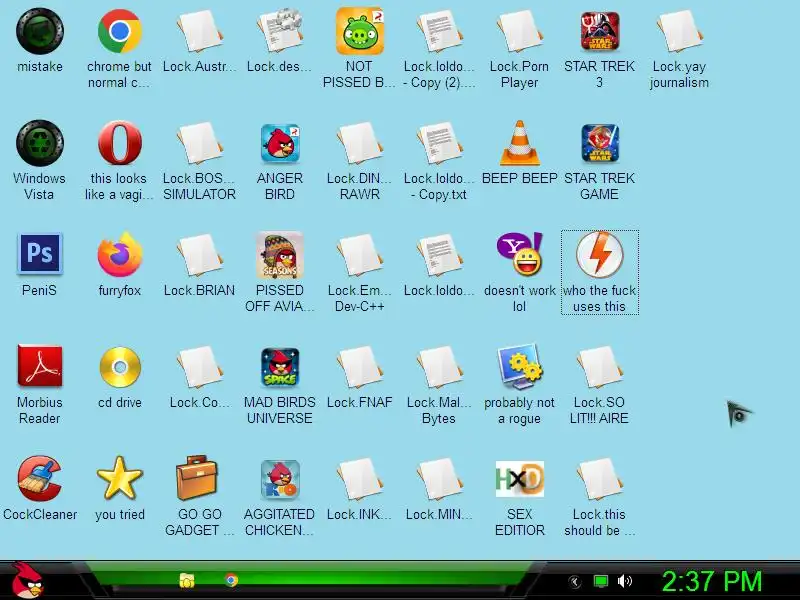Select the Lock.MIN... file icon
The image size is (800, 600).
tap(439, 480)
